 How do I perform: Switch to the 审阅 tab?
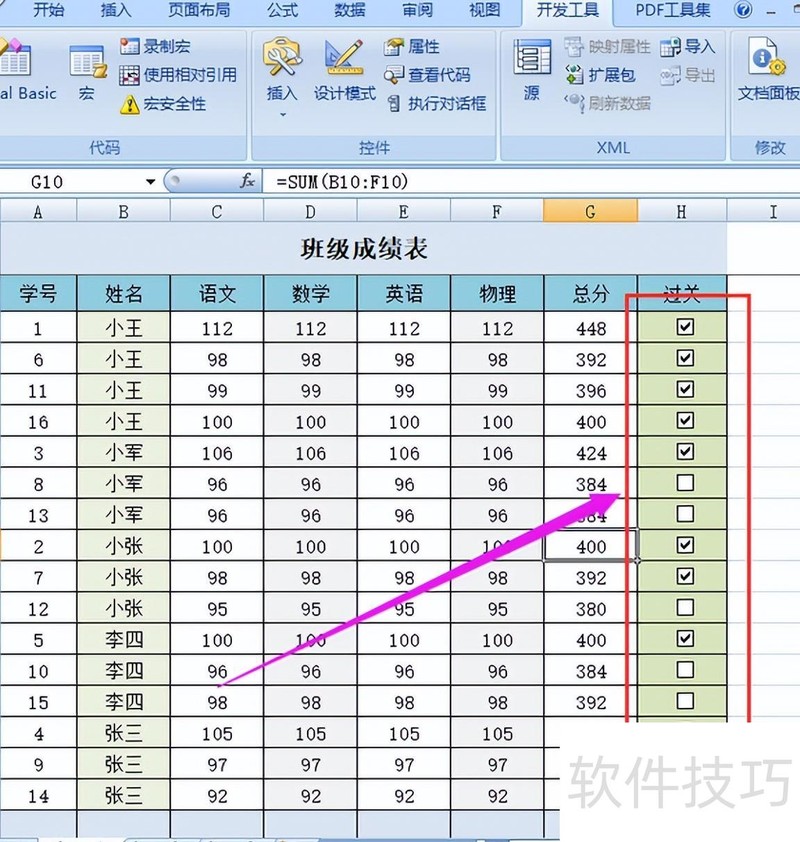coord(417,10)
